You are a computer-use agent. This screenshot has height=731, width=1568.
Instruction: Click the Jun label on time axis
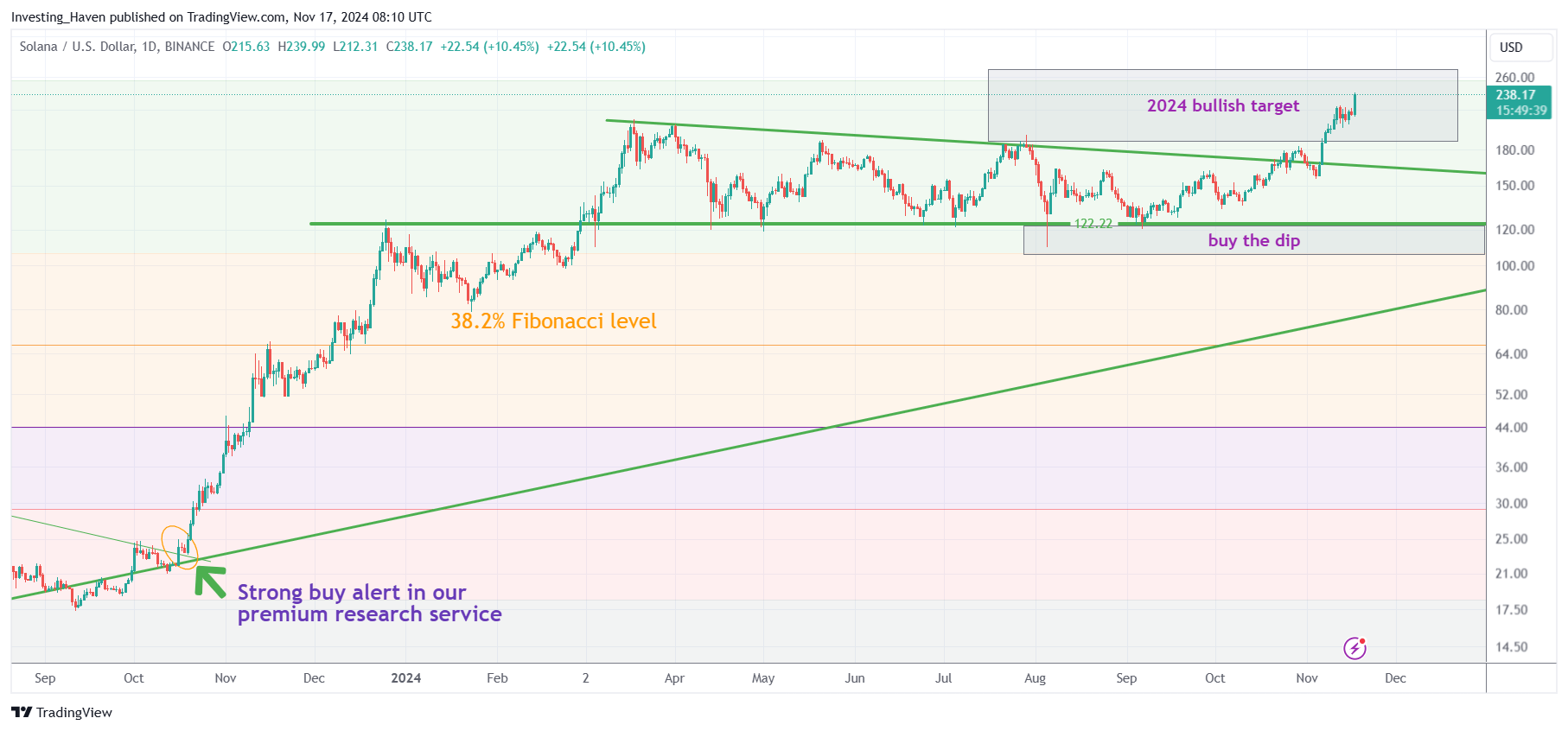tap(855, 678)
